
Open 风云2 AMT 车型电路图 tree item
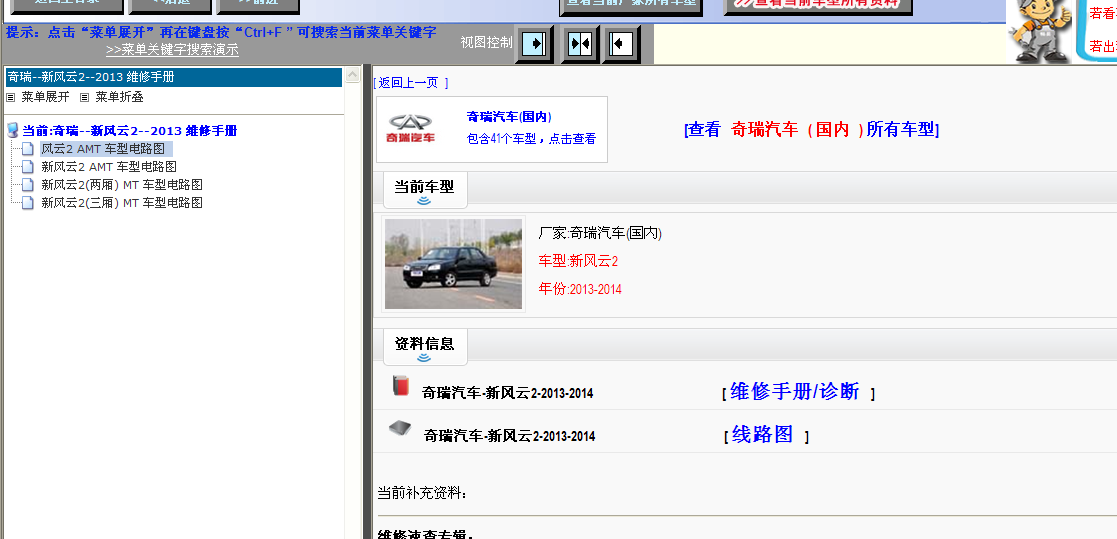[103, 150]
